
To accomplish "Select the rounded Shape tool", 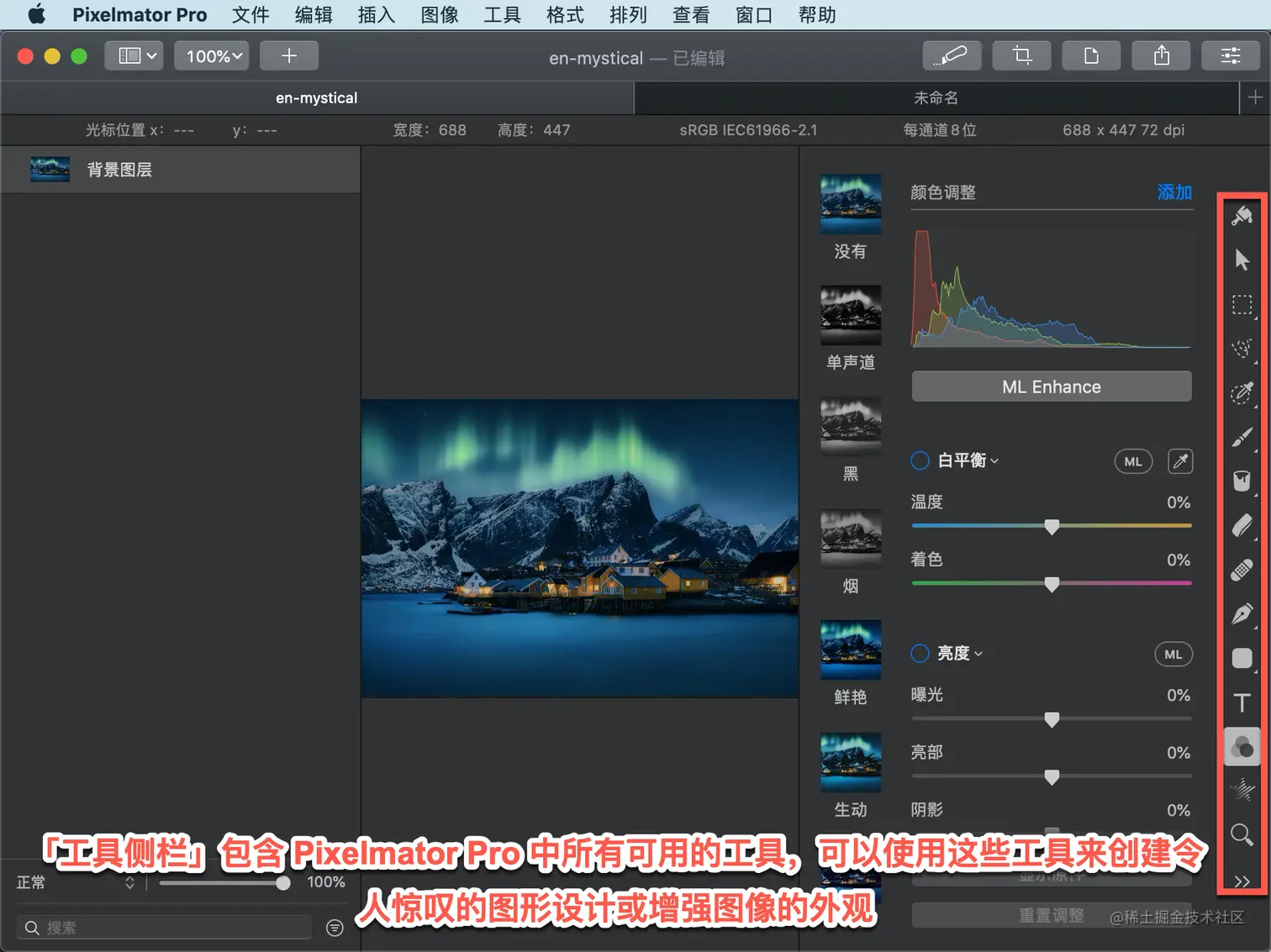I will (x=1242, y=658).
